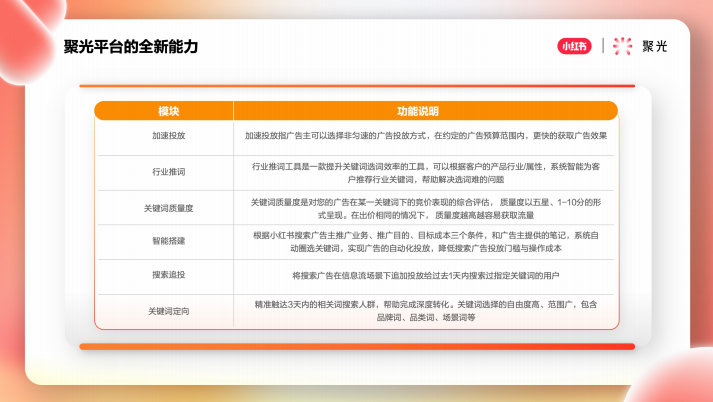Select the 加速投放 module cell
Image resolution: width=713 pixels, height=402 pixels.
[168, 136]
